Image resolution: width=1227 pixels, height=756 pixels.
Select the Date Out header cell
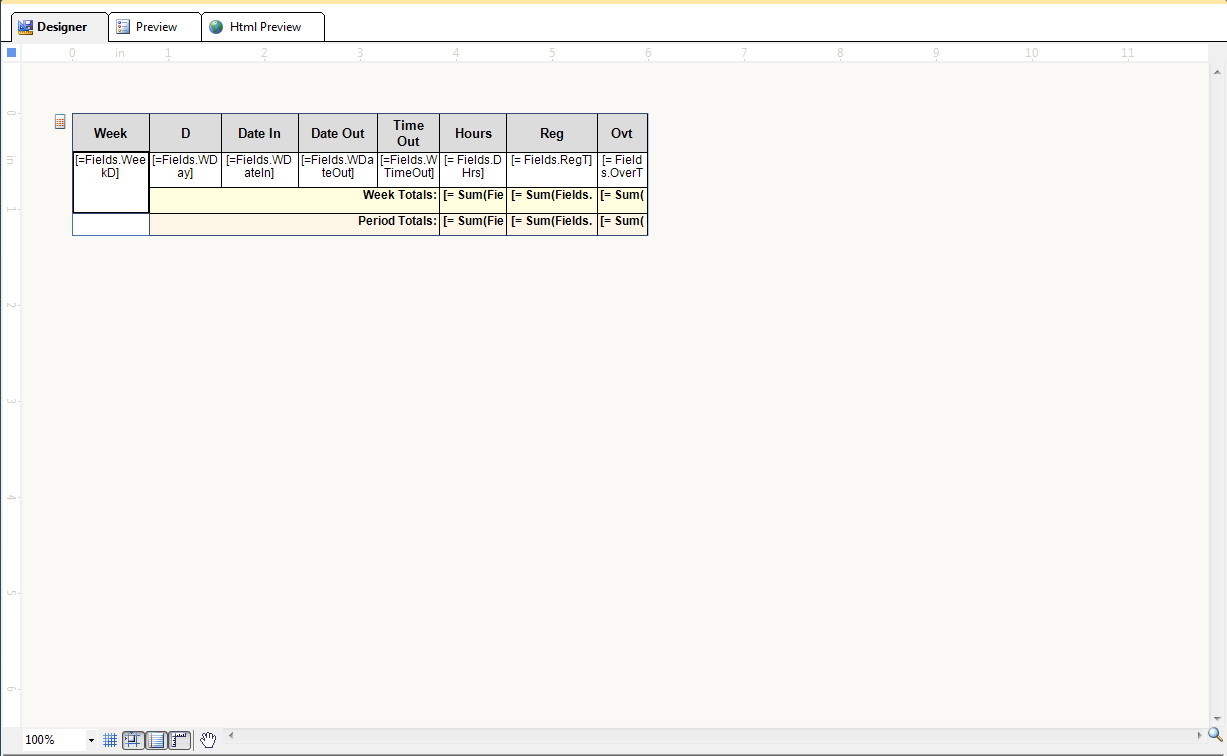(x=338, y=133)
